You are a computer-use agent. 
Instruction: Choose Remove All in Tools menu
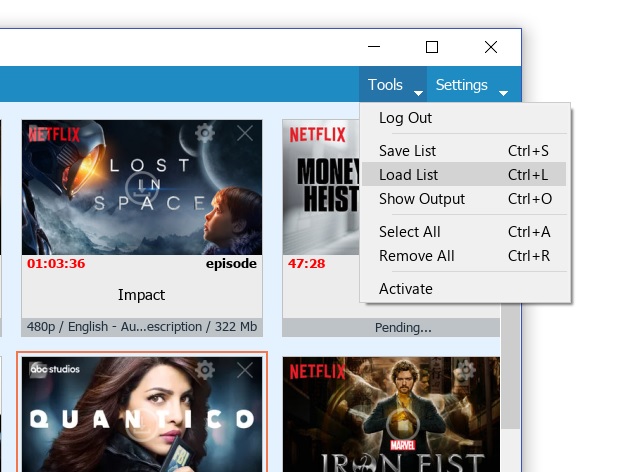(464, 256)
